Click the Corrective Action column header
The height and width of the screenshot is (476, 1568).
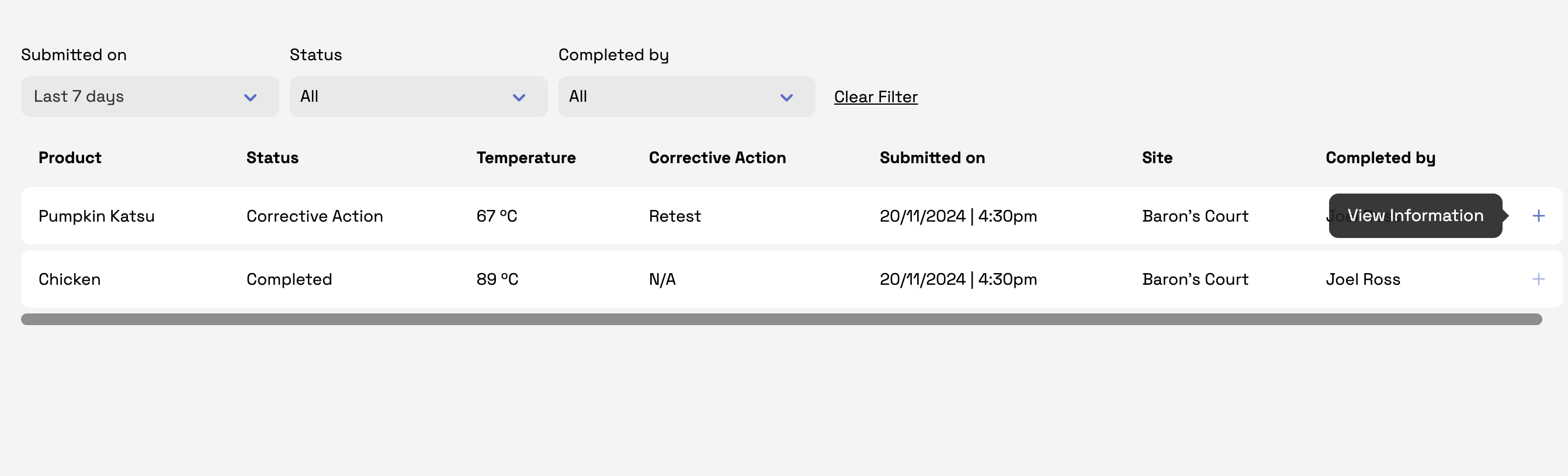tap(717, 158)
